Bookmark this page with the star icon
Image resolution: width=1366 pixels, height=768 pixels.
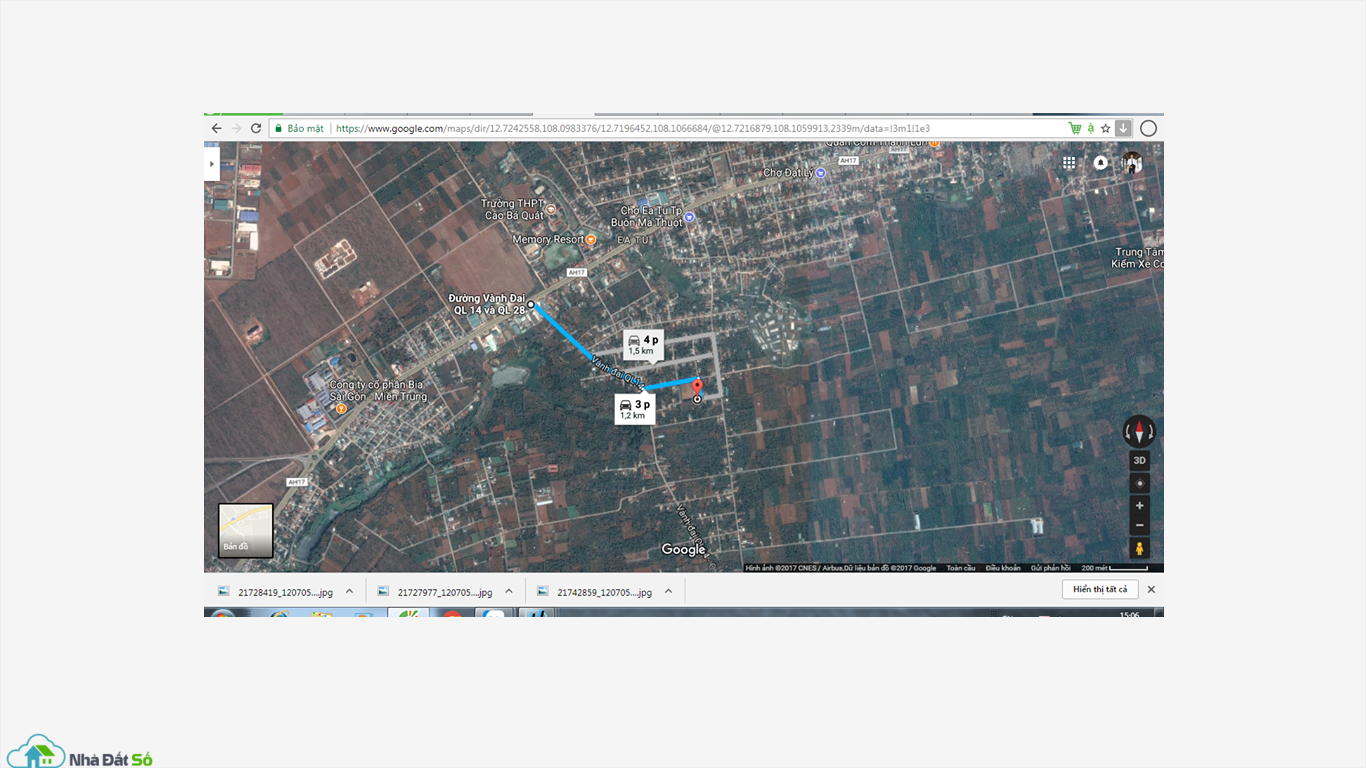[x=1105, y=128]
